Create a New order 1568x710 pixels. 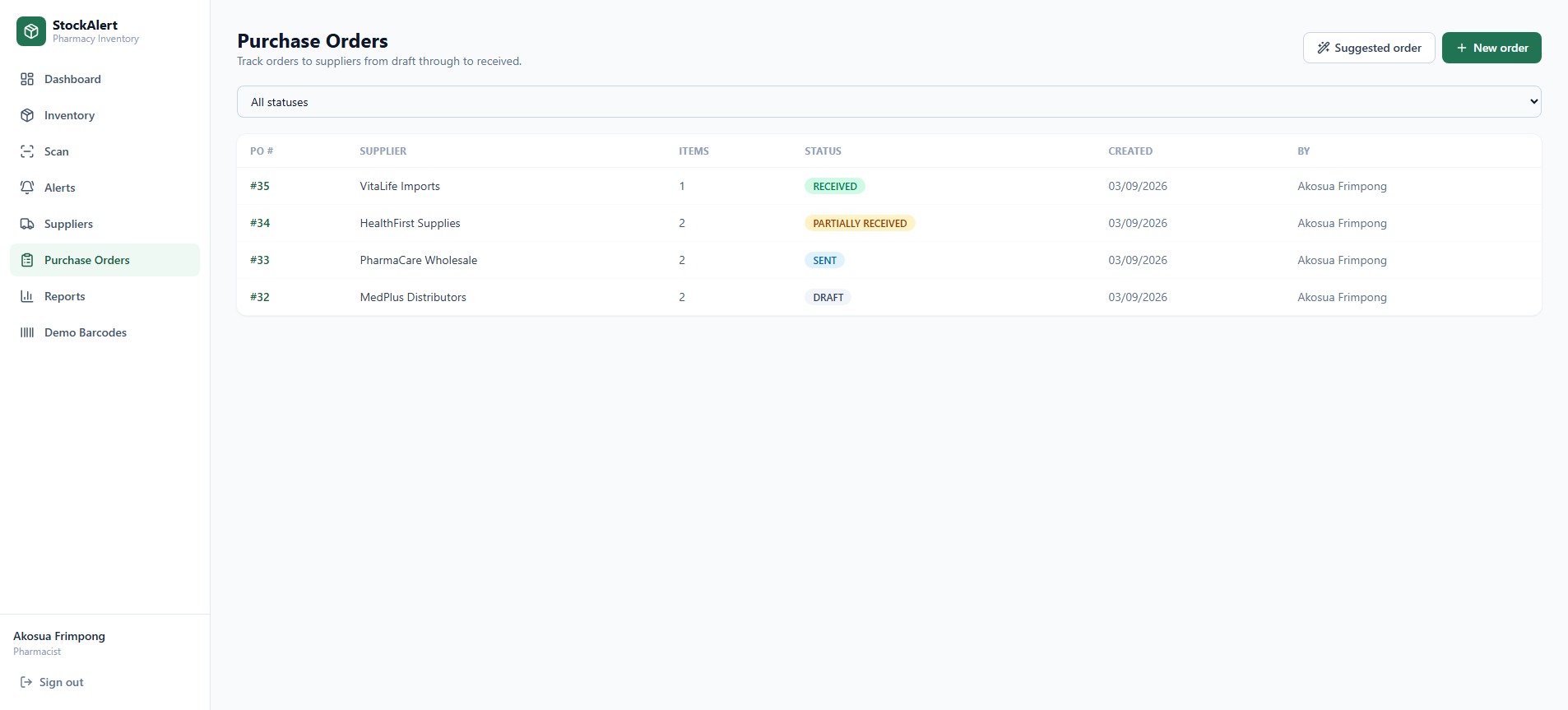(x=1491, y=48)
